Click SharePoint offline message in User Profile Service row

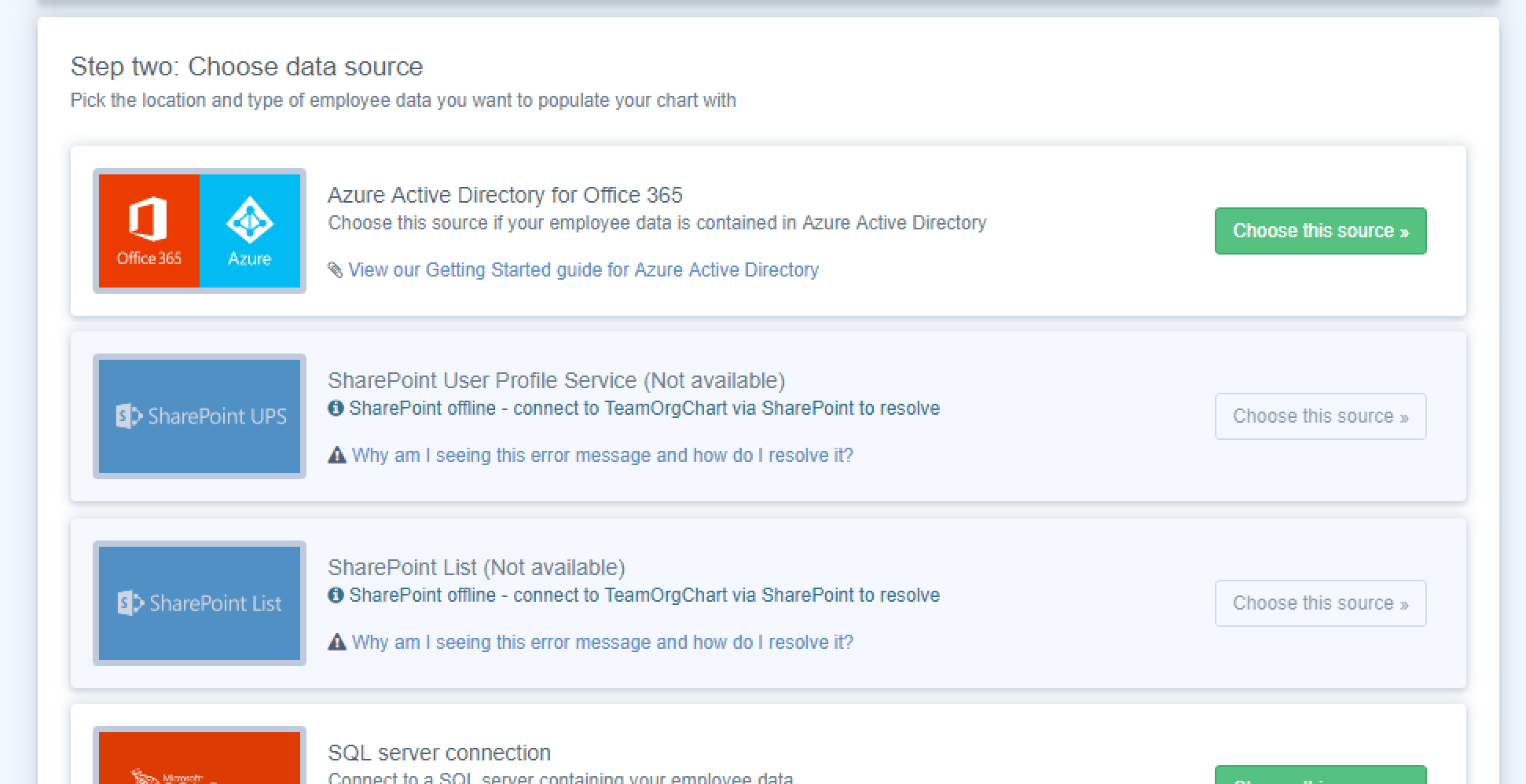644,408
